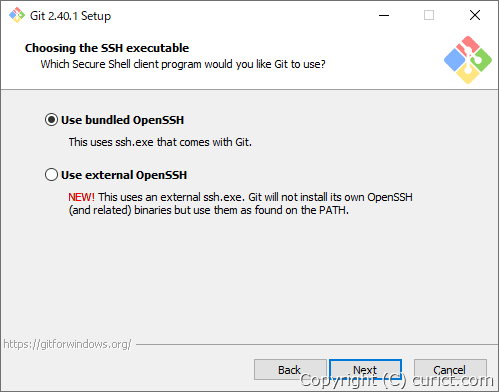This screenshot has width=499, height=392.
Task: Proceed with the Next button
Action: pyautogui.click(x=365, y=369)
